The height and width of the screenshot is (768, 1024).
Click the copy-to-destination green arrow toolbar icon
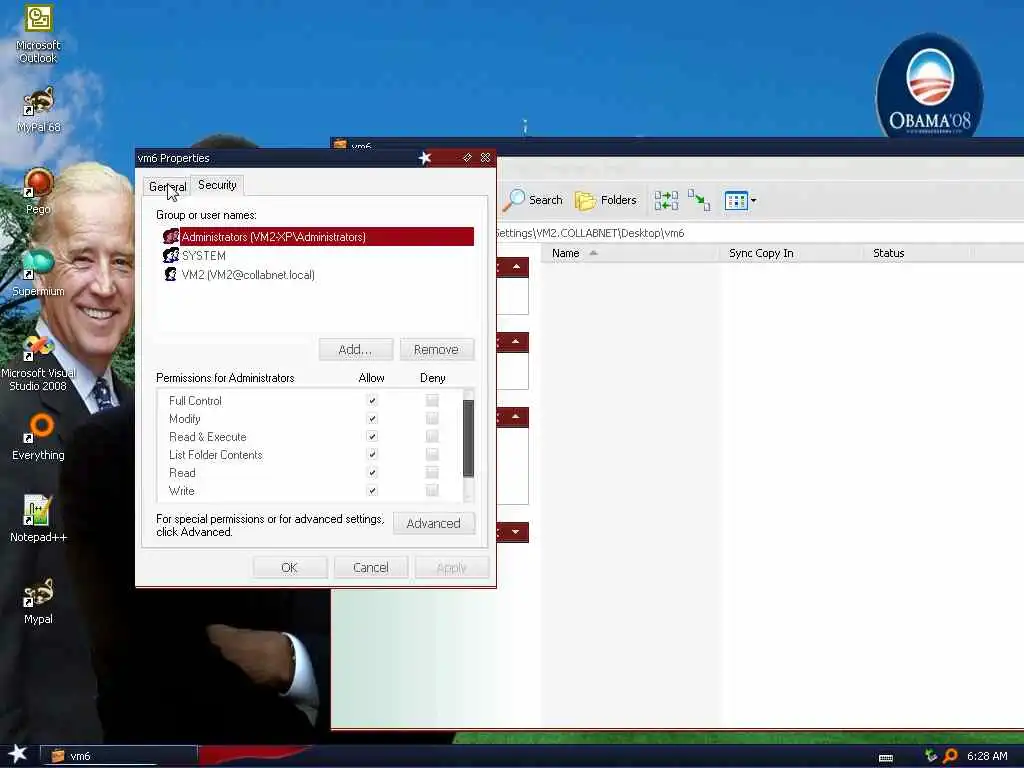click(699, 200)
